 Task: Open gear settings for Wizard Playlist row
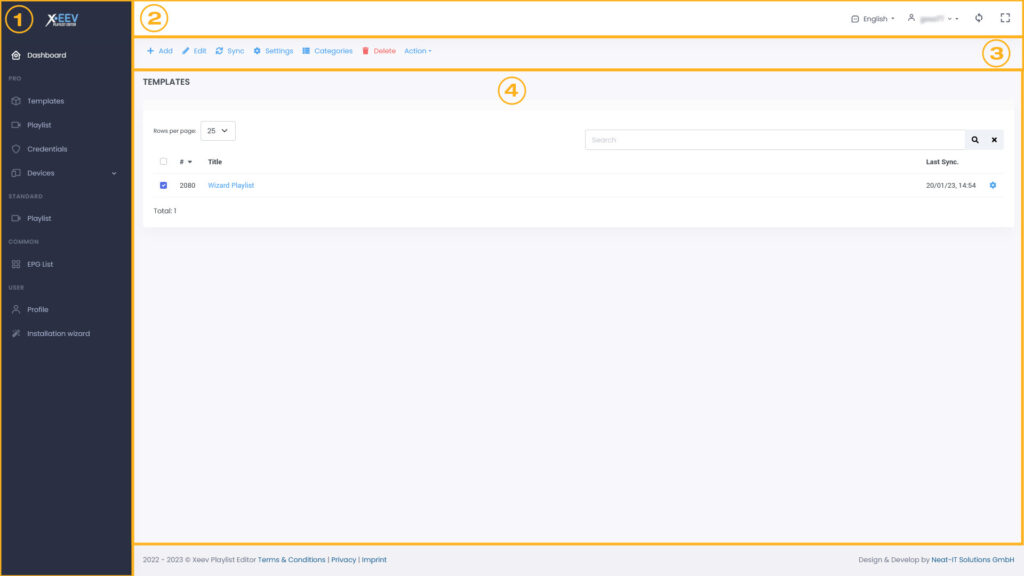coord(993,185)
